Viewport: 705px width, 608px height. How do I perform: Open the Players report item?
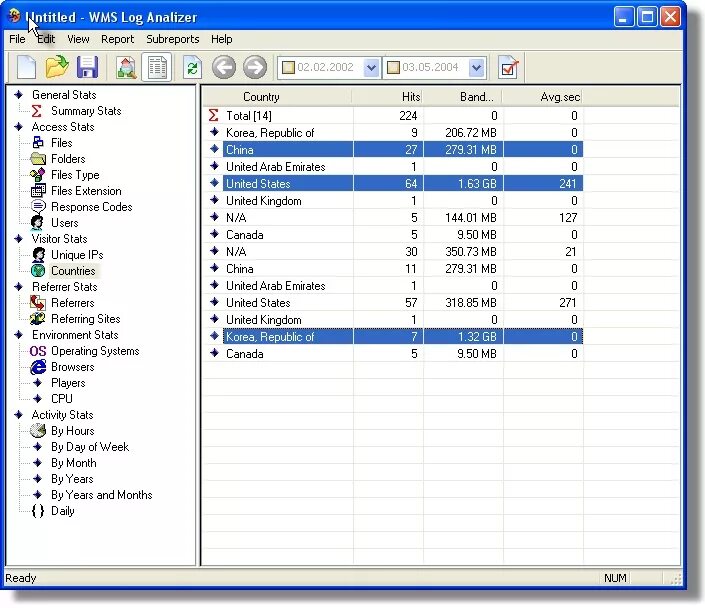68,383
